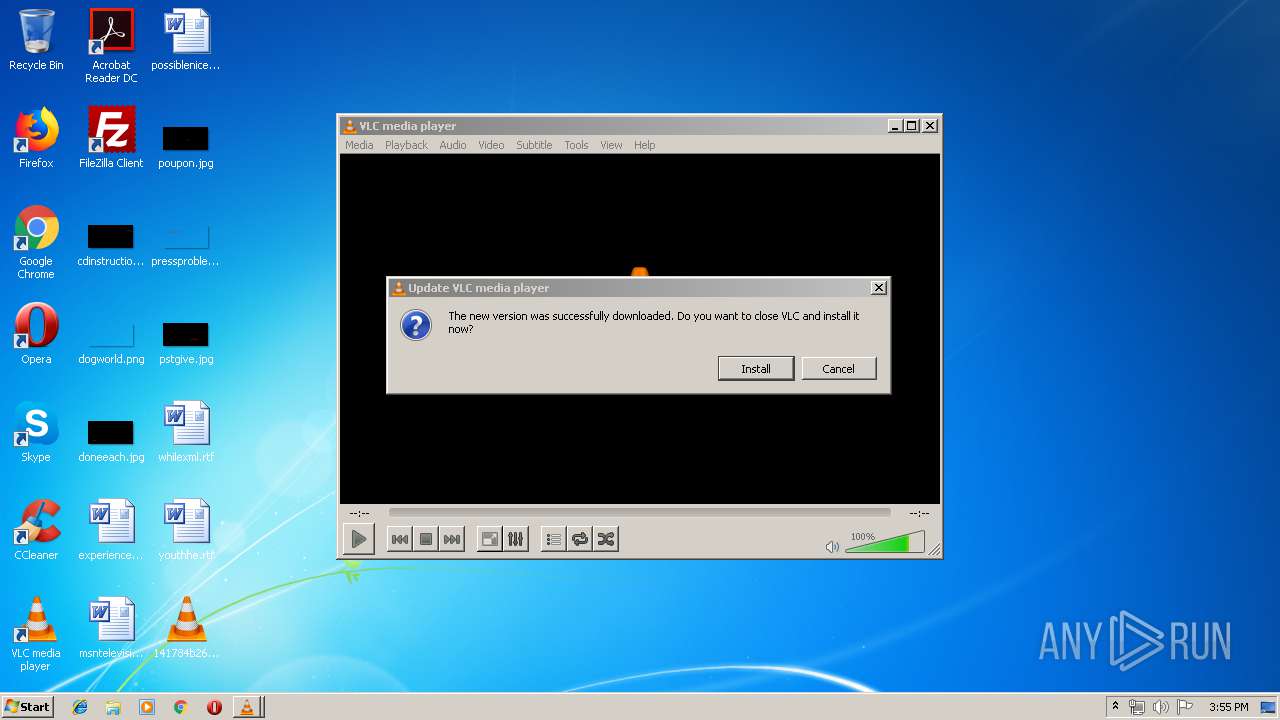Open the Subtitle menu
Viewport: 1280px width, 720px height.
pyautogui.click(x=534, y=145)
